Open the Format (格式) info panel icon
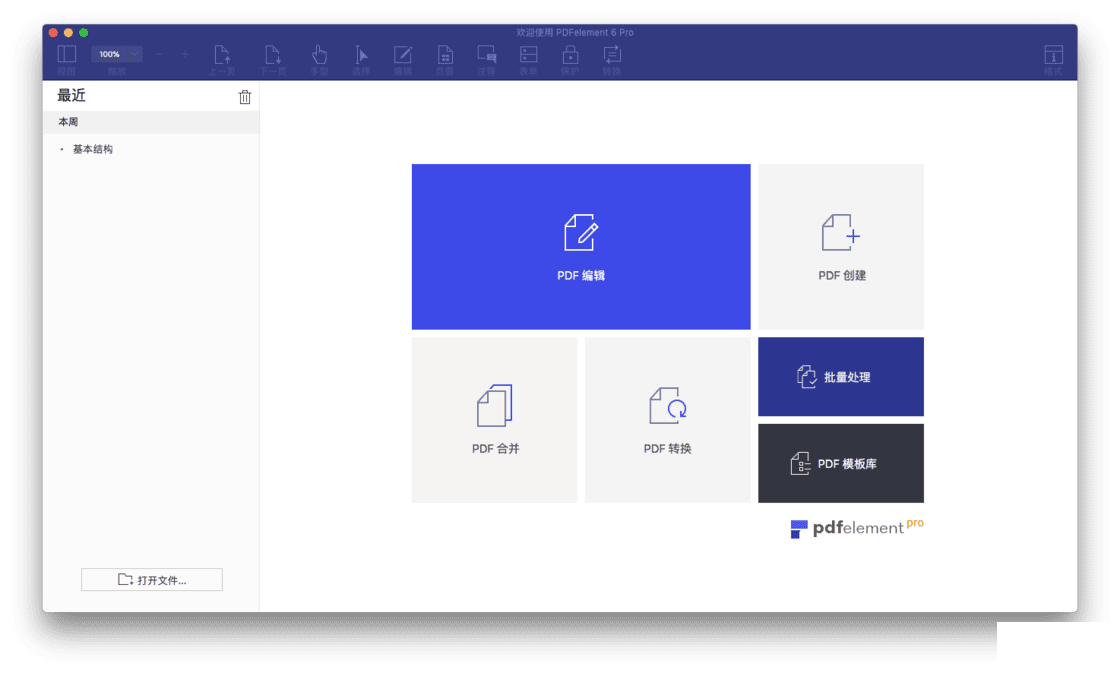Viewport: 1120px width, 673px height. click(x=1053, y=54)
